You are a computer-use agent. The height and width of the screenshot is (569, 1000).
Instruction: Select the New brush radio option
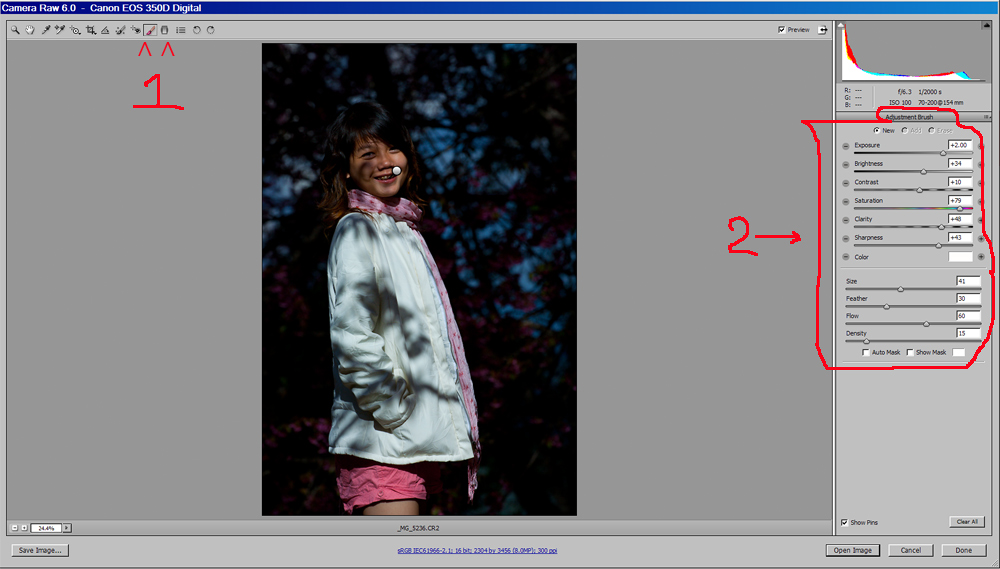(x=877, y=130)
